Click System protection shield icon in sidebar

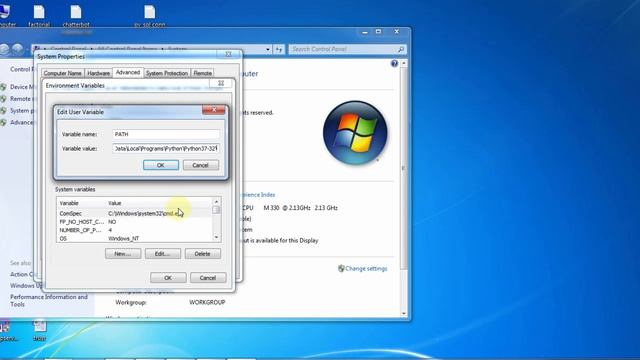[x=4, y=111]
